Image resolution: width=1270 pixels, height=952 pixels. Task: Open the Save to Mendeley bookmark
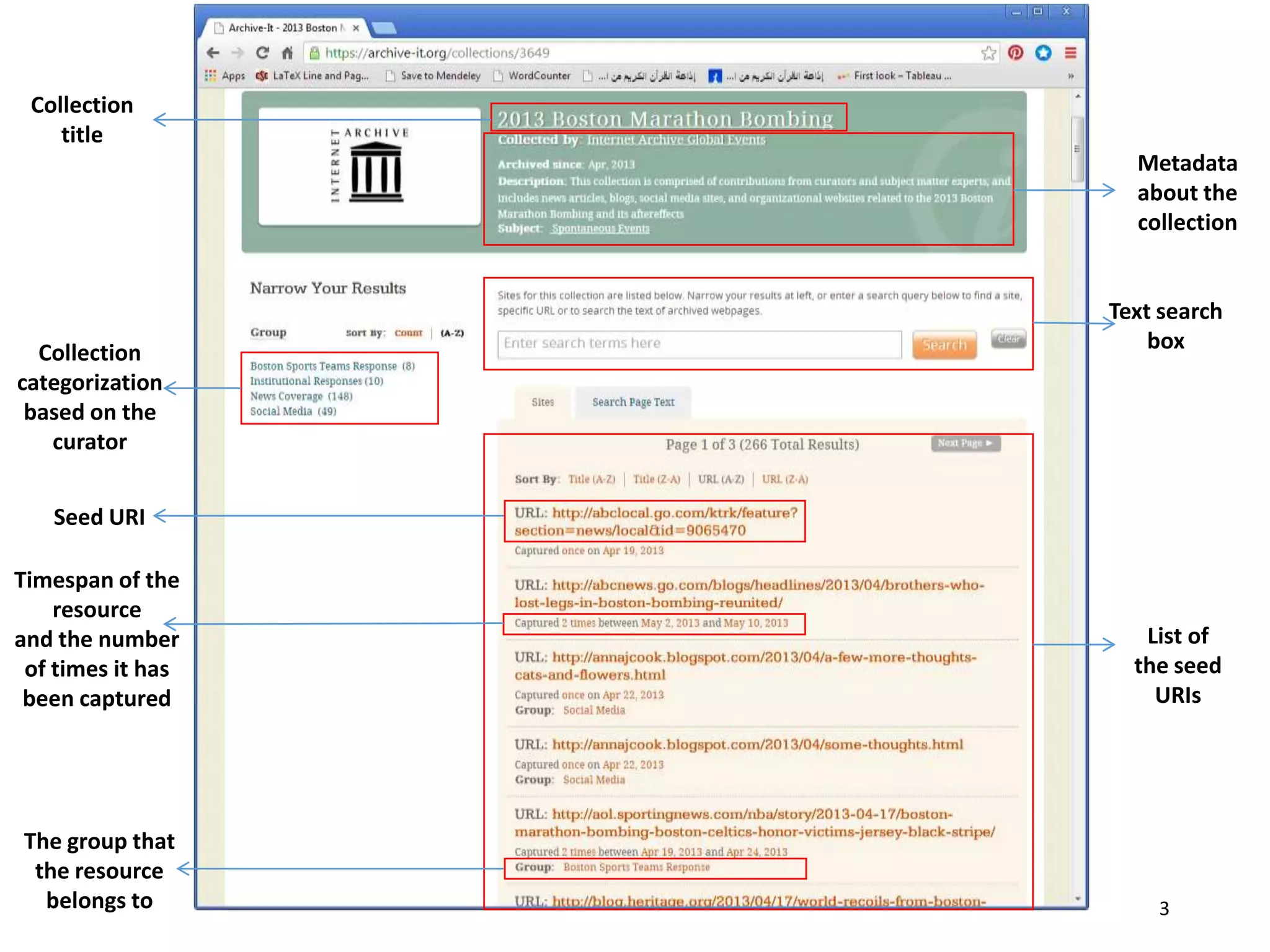(433, 76)
